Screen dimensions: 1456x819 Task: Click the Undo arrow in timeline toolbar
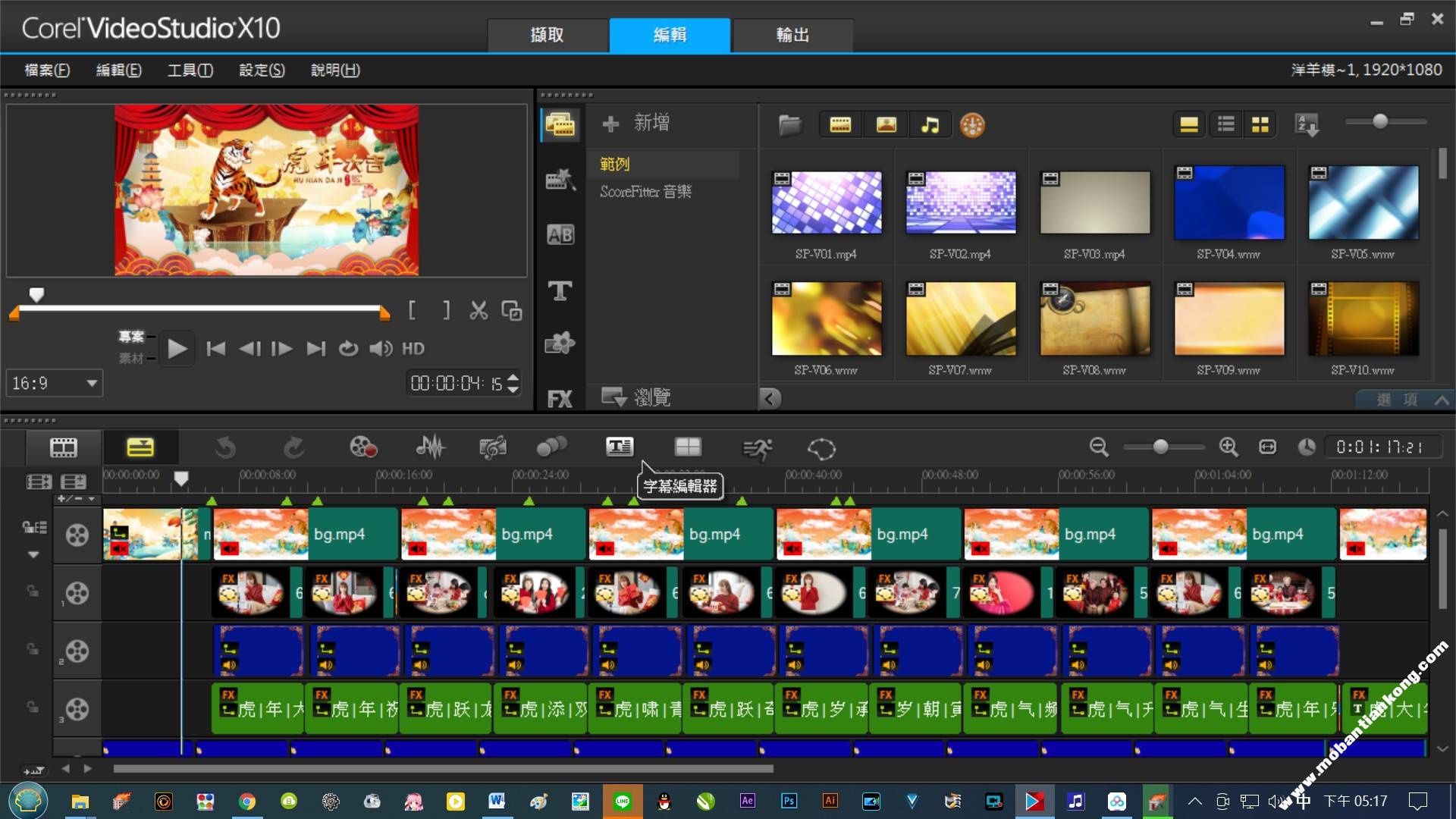coord(225,447)
